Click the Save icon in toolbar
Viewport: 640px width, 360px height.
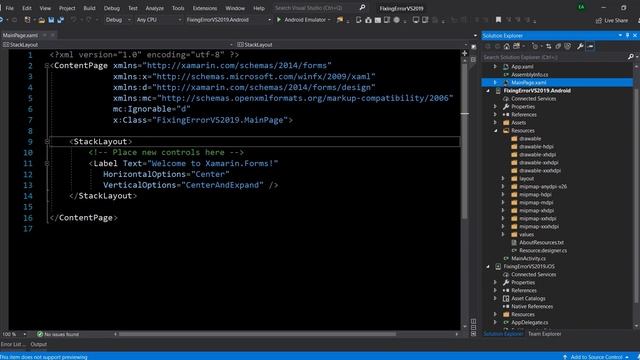[x=51, y=20]
